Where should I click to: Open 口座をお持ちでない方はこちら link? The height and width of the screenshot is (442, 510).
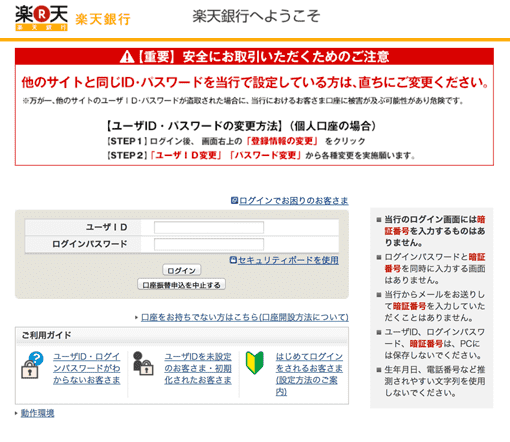245,317
